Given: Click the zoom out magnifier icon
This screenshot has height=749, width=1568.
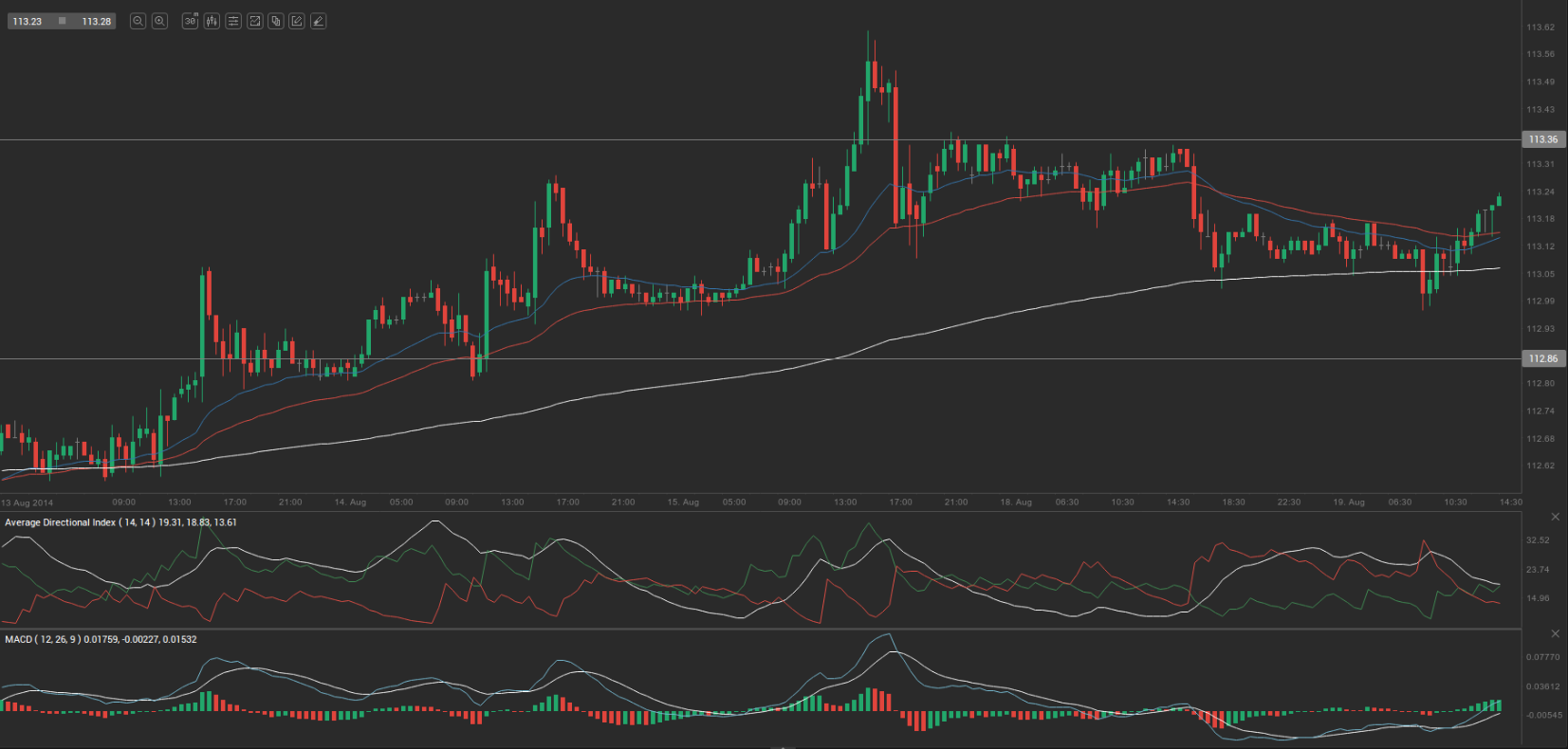Looking at the screenshot, I should click(138, 21).
